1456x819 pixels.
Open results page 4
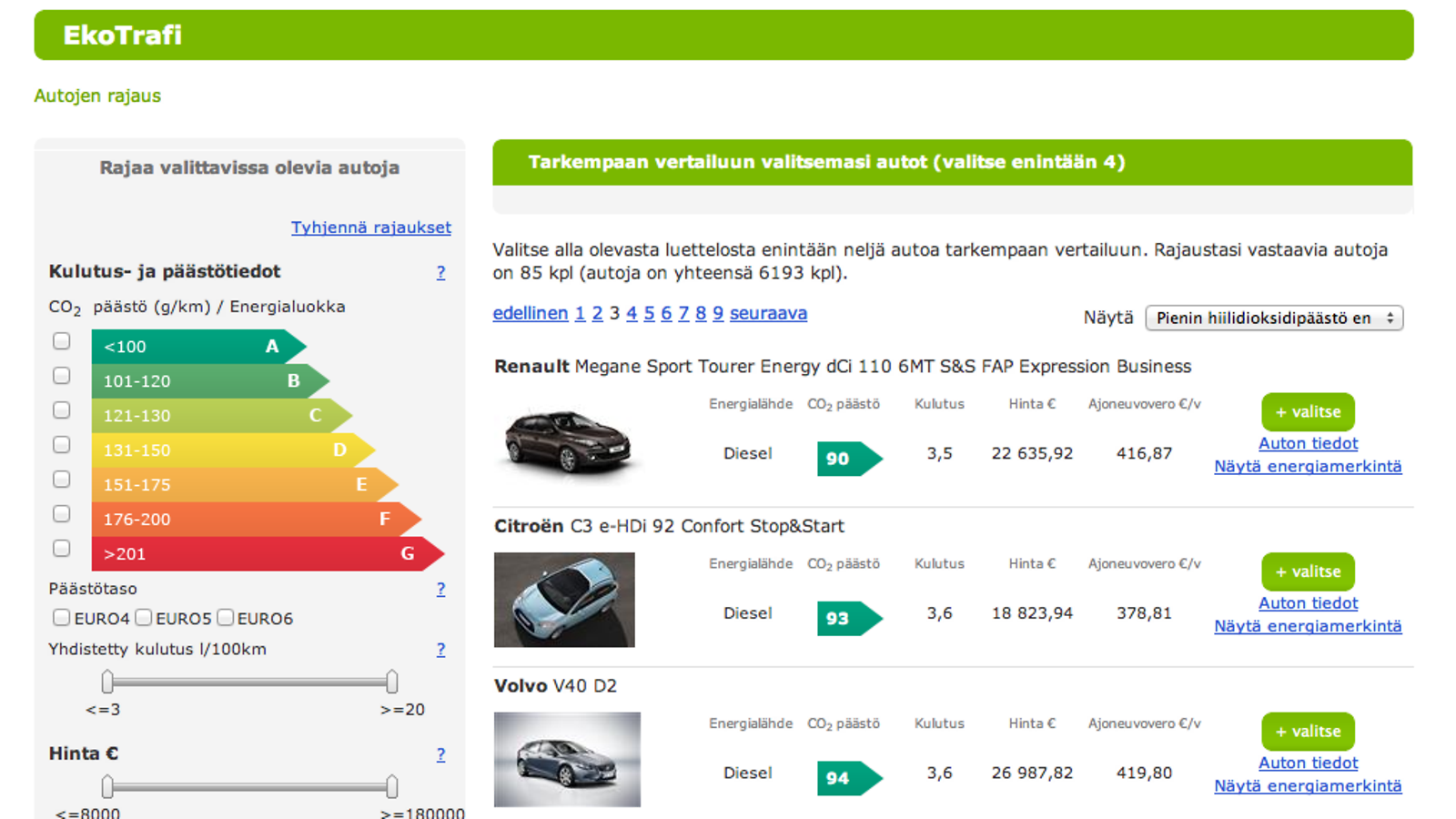coord(632,313)
